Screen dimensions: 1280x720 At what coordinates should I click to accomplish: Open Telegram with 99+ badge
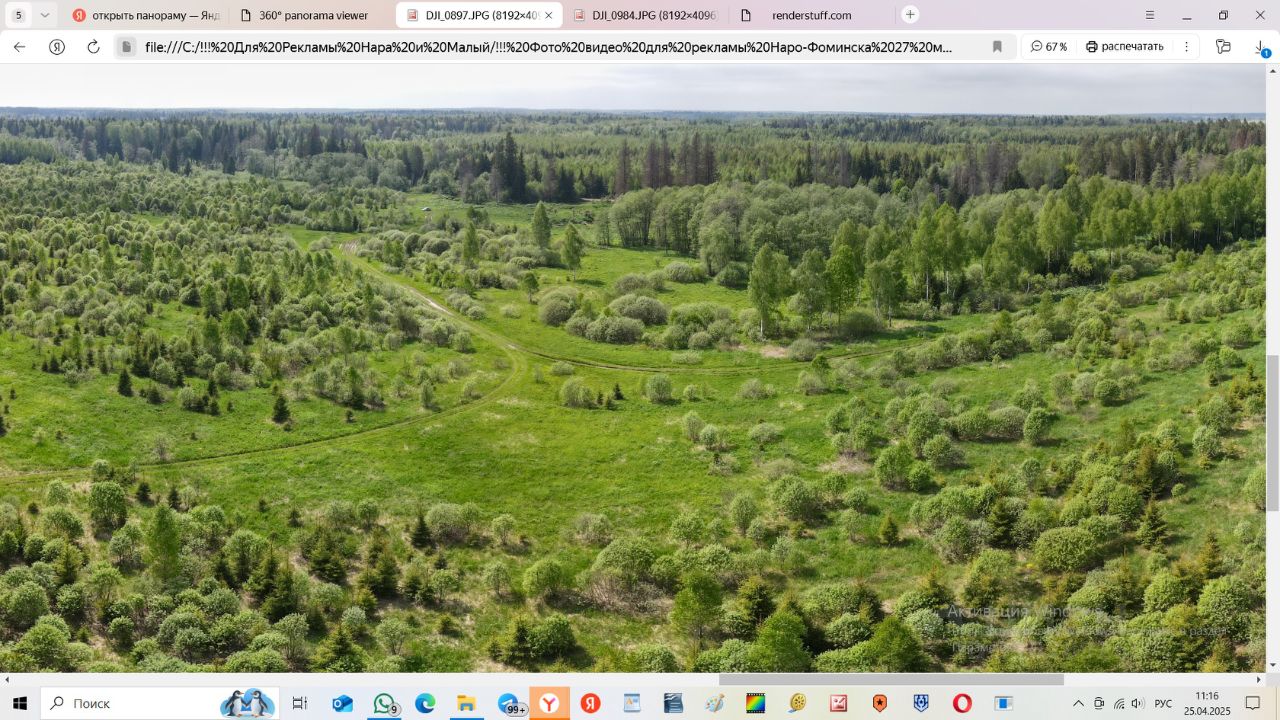[510, 703]
